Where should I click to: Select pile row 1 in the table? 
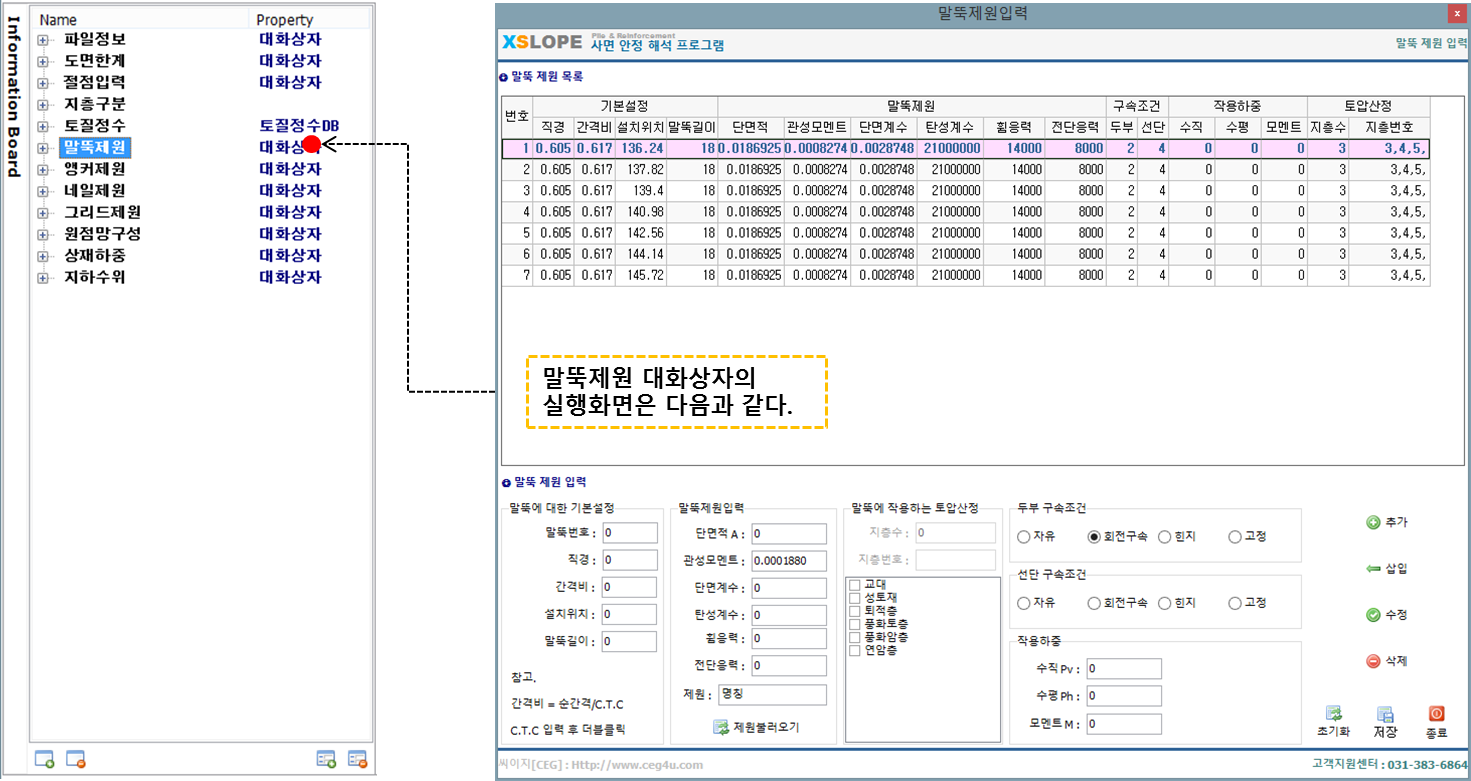coord(966,148)
